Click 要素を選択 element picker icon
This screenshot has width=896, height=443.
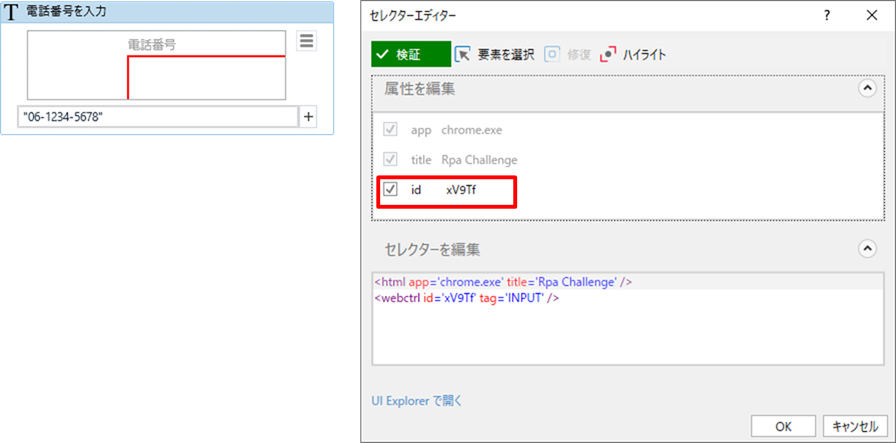(x=462, y=55)
